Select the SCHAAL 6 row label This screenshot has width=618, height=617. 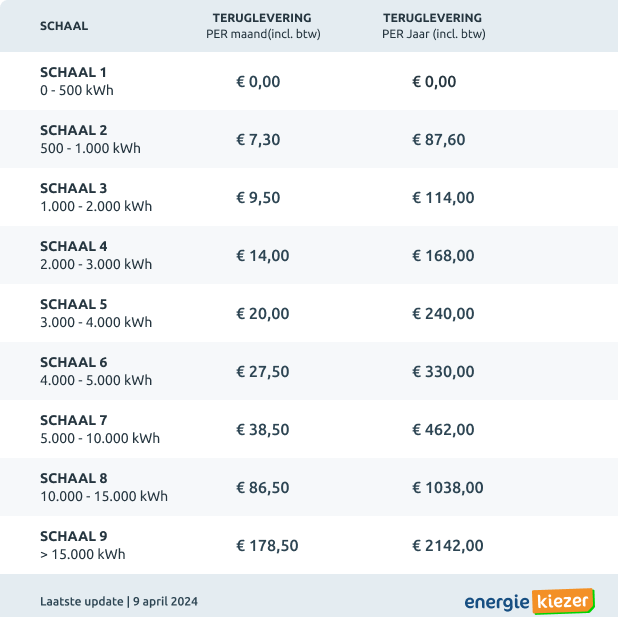pos(96,371)
